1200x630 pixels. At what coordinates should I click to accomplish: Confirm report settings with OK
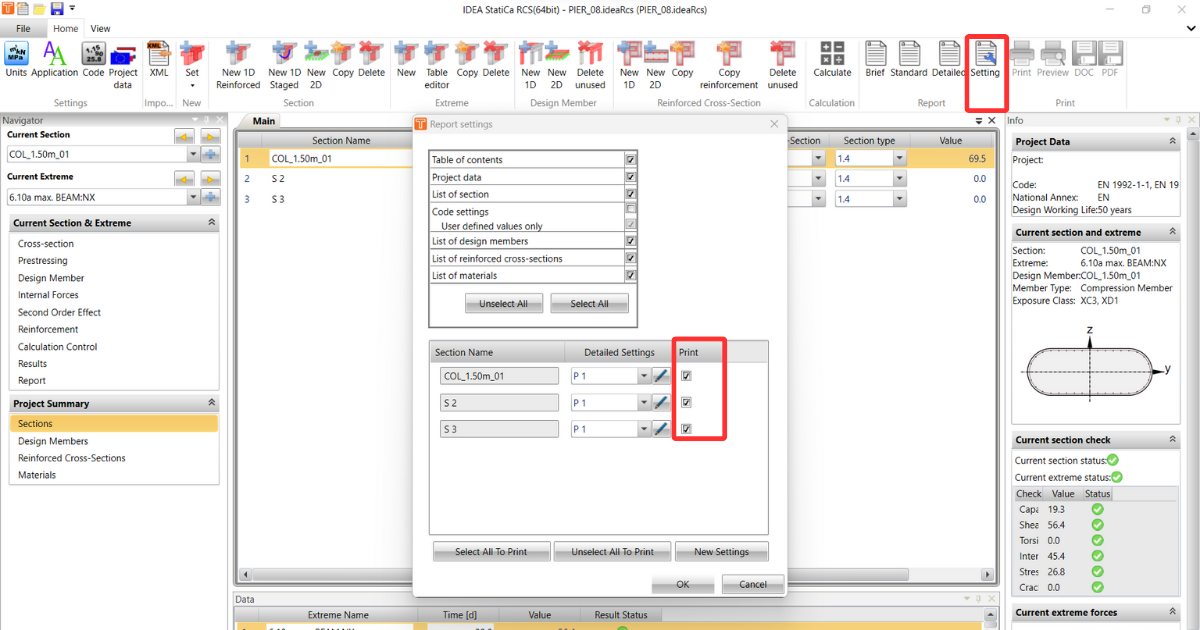683,584
